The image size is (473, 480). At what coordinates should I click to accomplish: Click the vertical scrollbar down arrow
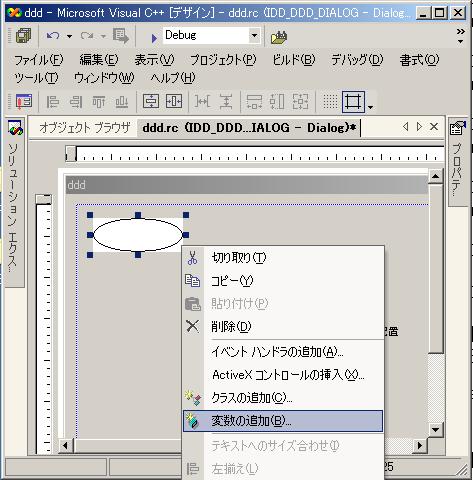(x=435, y=430)
